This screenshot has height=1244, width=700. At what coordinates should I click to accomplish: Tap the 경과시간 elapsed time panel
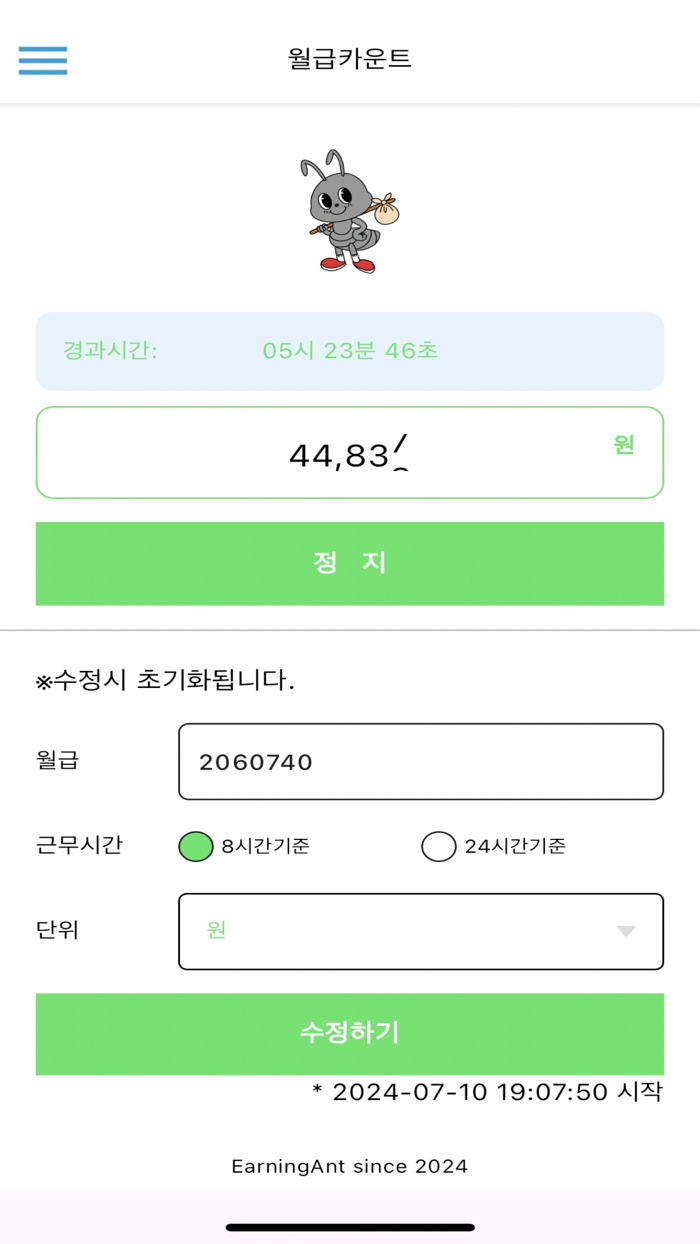(x=350, y=352)
